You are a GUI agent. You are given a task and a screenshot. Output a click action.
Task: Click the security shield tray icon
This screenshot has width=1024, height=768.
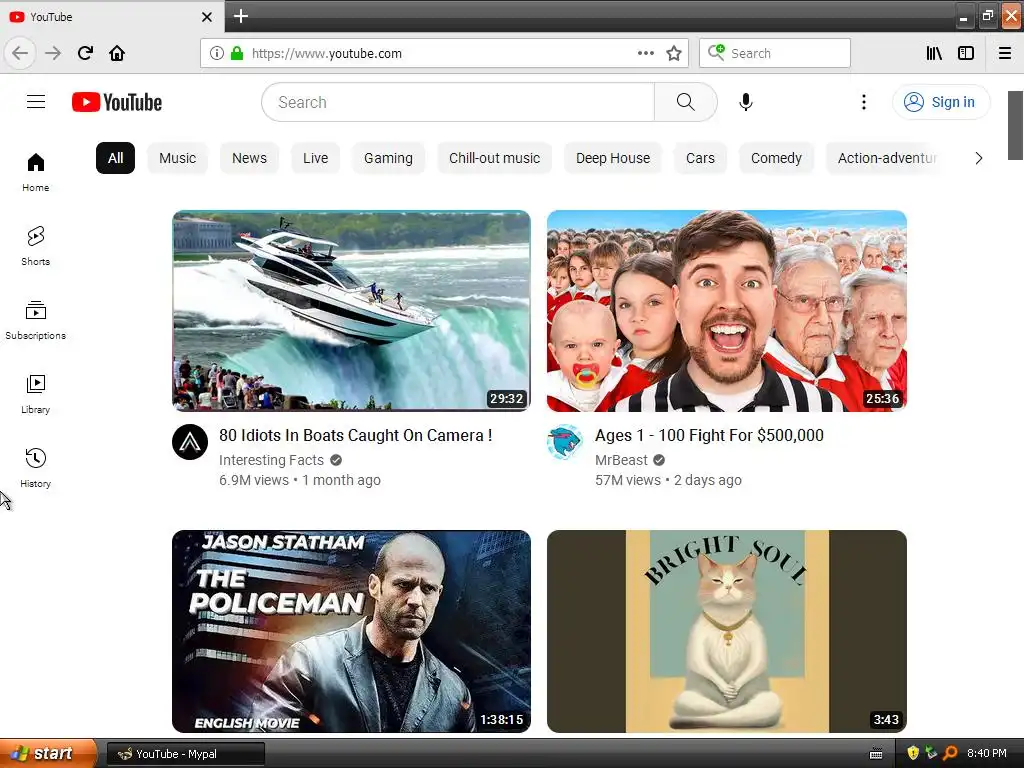point(913,753)
